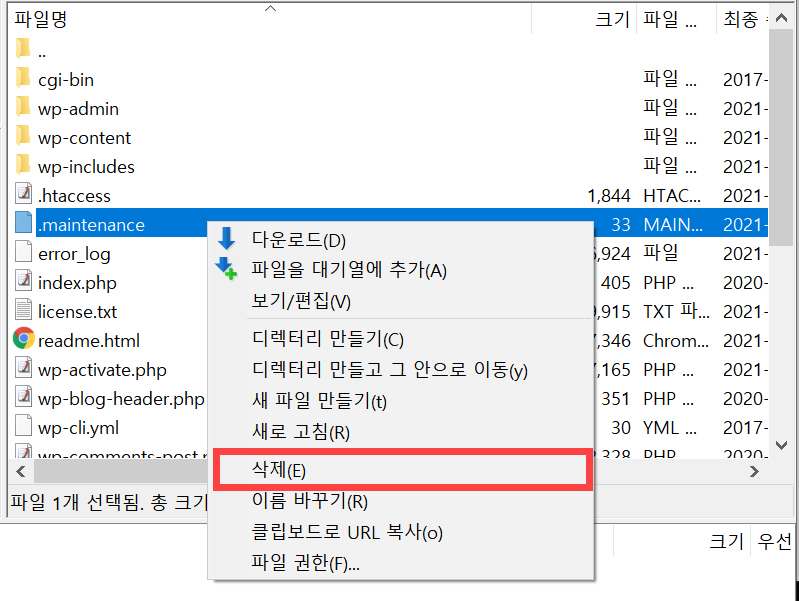Select the error_log file name
The image size is (799, 601).
pos(74,254)
